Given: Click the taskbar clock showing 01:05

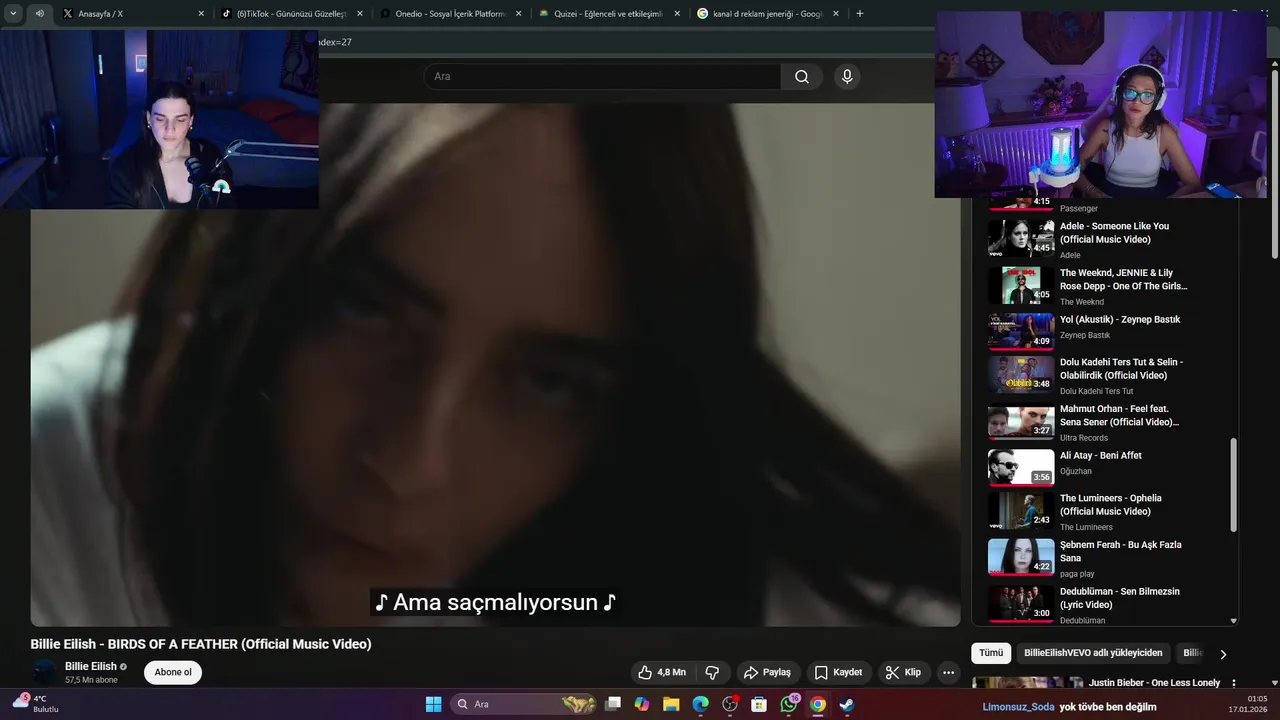Looking at the screenshot, I should (1257, 698).
